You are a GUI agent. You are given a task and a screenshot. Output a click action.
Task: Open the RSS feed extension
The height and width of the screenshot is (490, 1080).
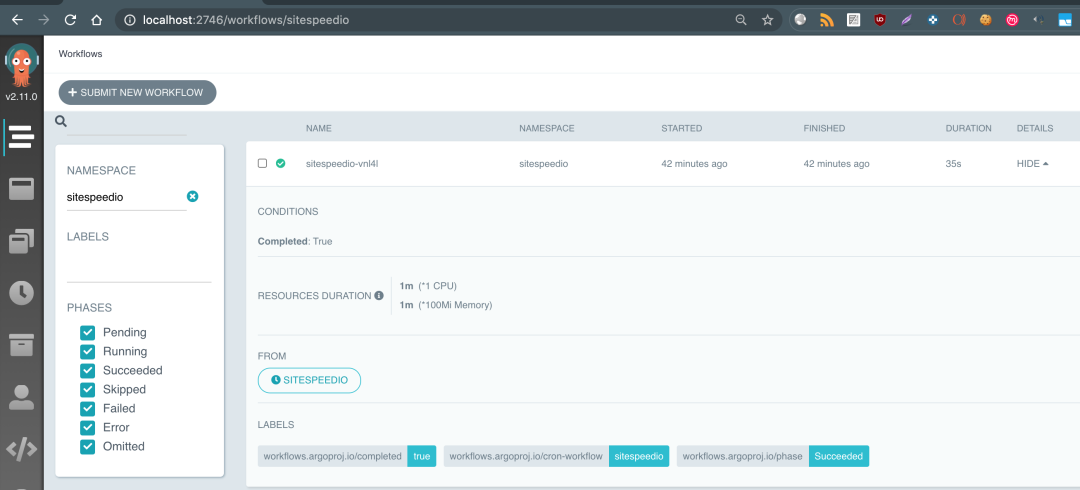(x=827, y=20)
